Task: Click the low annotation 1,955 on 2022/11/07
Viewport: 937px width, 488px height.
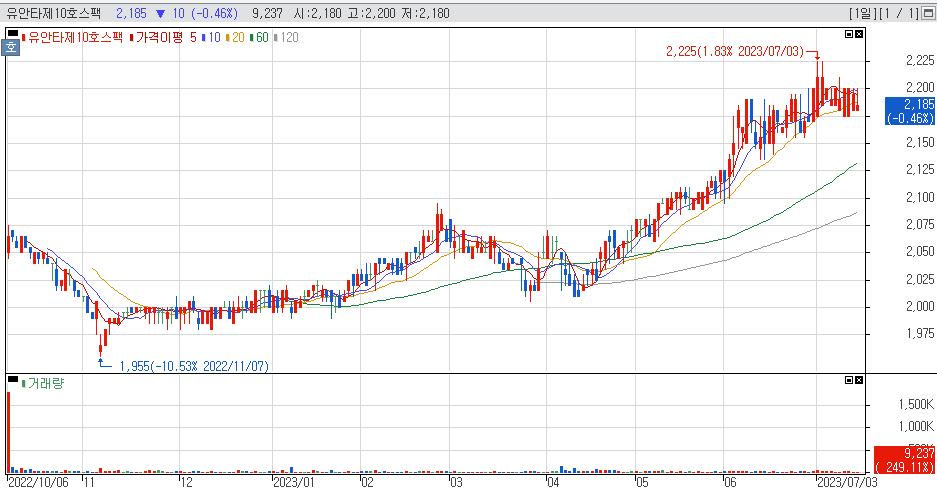Action: tap(194, 366)
